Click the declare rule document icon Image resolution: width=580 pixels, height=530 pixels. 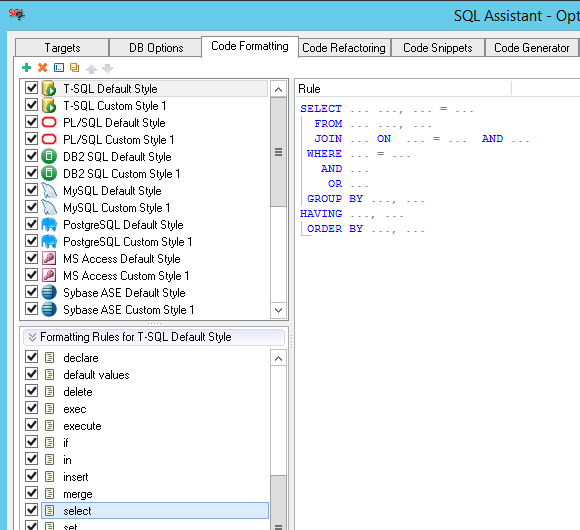pyautogui.click(x=49, y=358)
